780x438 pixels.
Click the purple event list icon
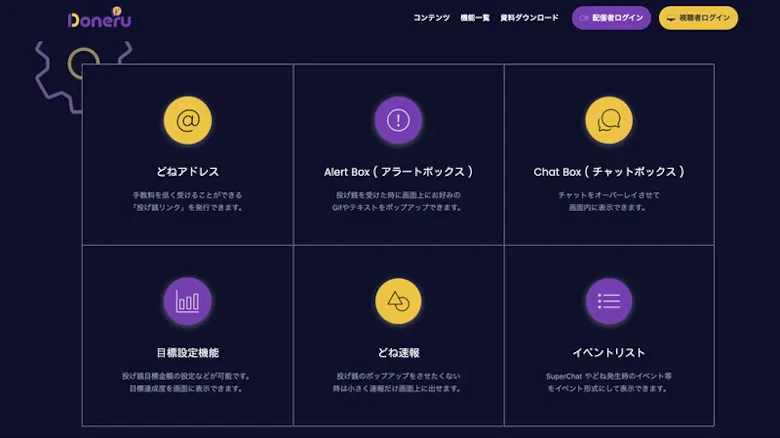609,301
